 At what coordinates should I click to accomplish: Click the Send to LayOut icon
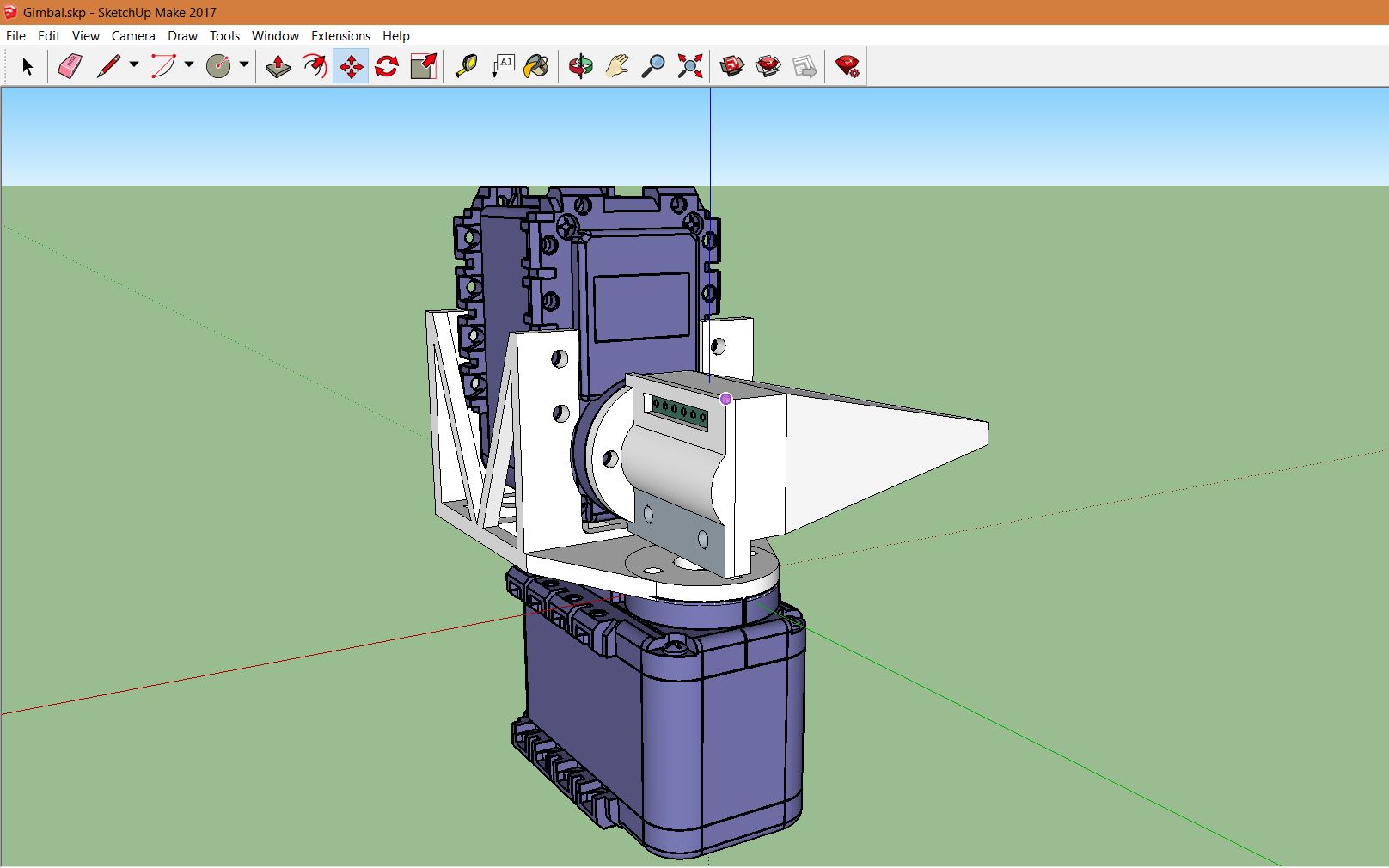click(x=805, y=66)
